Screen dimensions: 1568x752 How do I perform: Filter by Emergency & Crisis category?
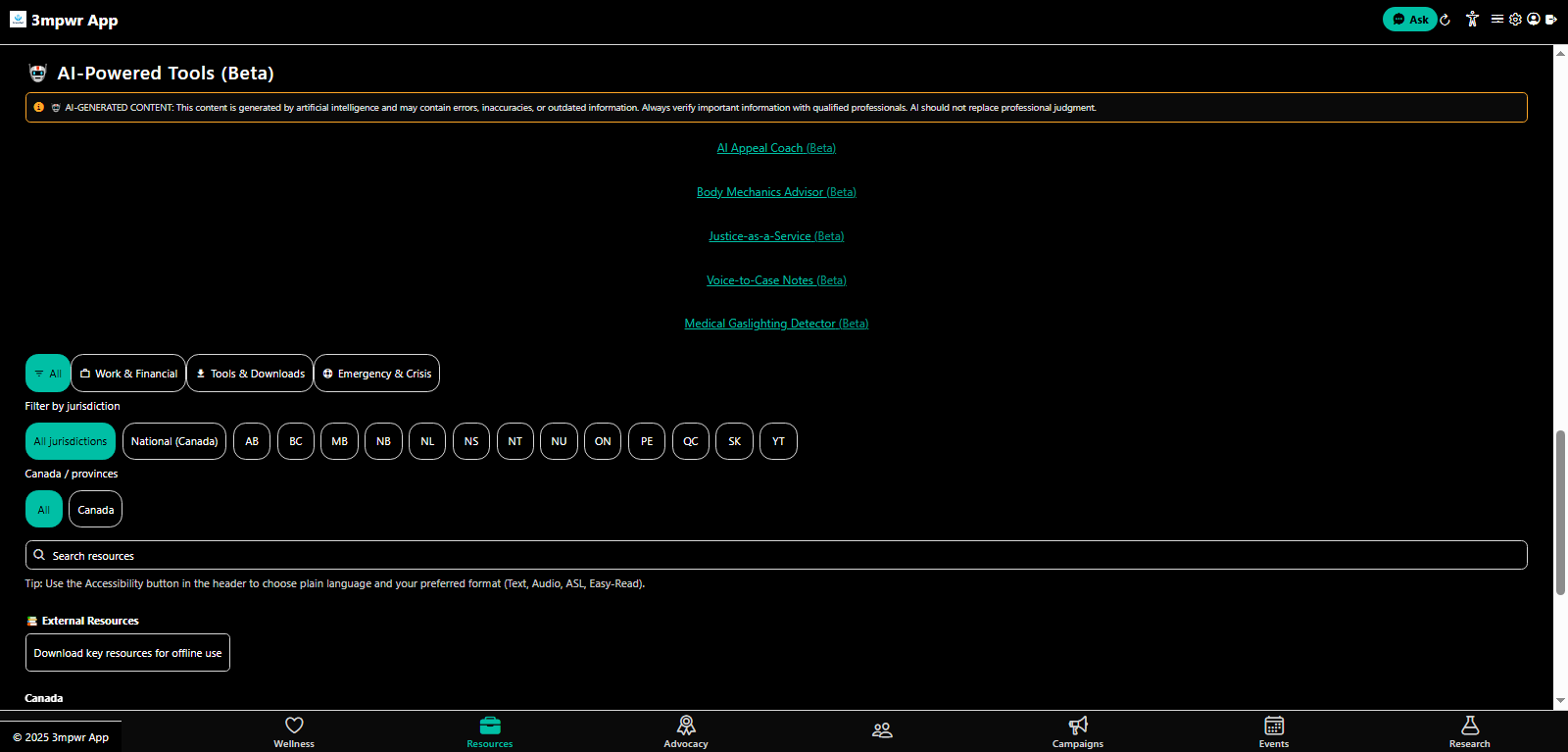[377, 374]
